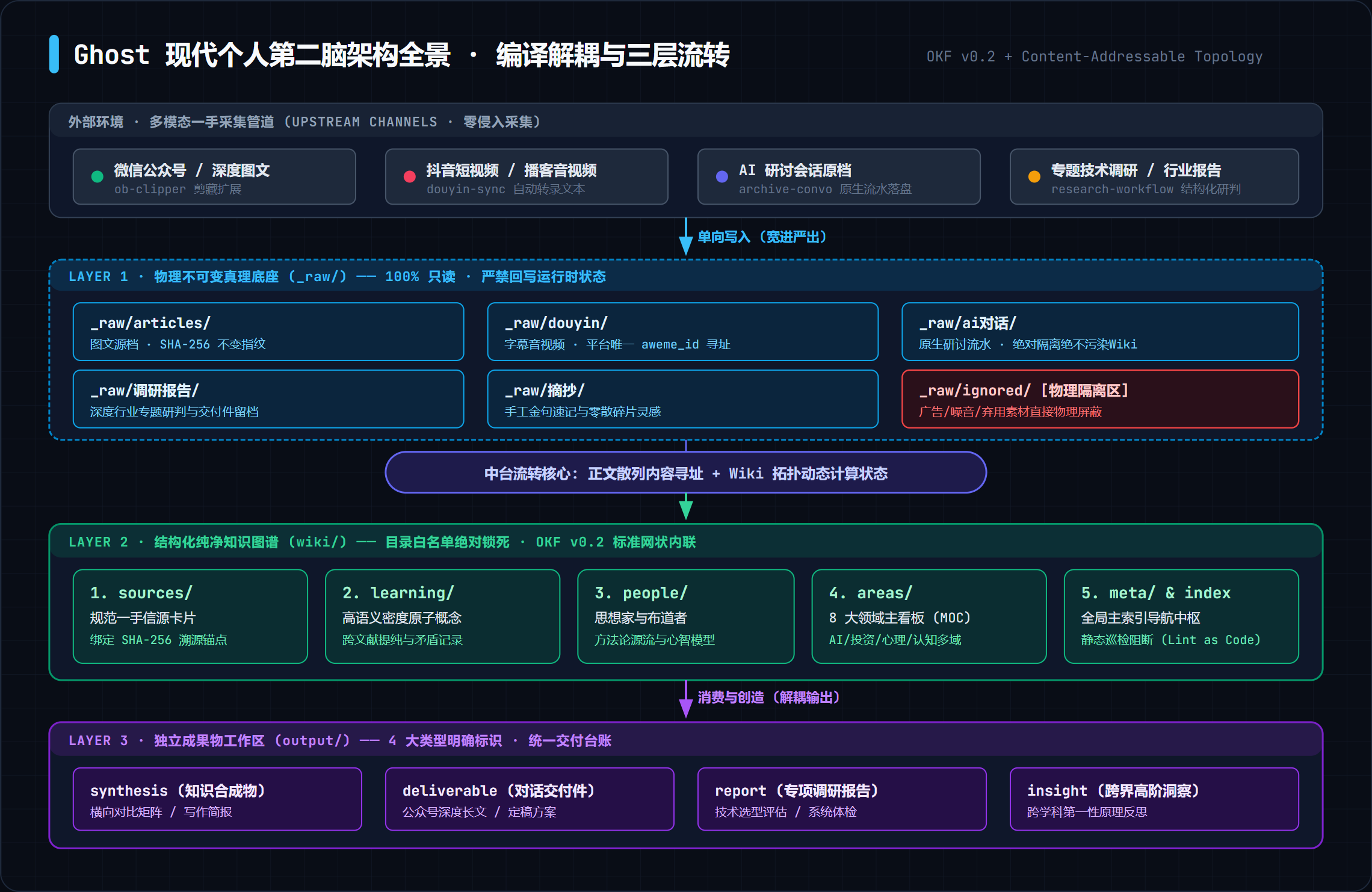This screenshot has height=892, width=1372.
Task: Click the _raw/douyin/ box
Action: point(683,332)
